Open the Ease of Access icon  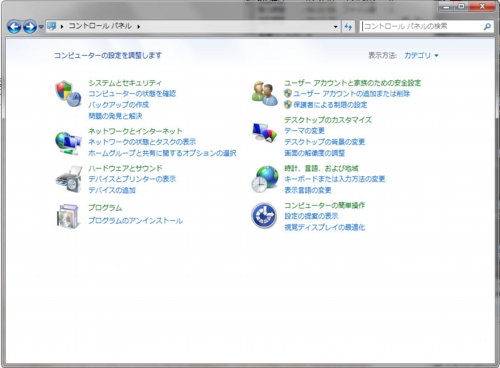pyautogui.click(x=264, y=216)
